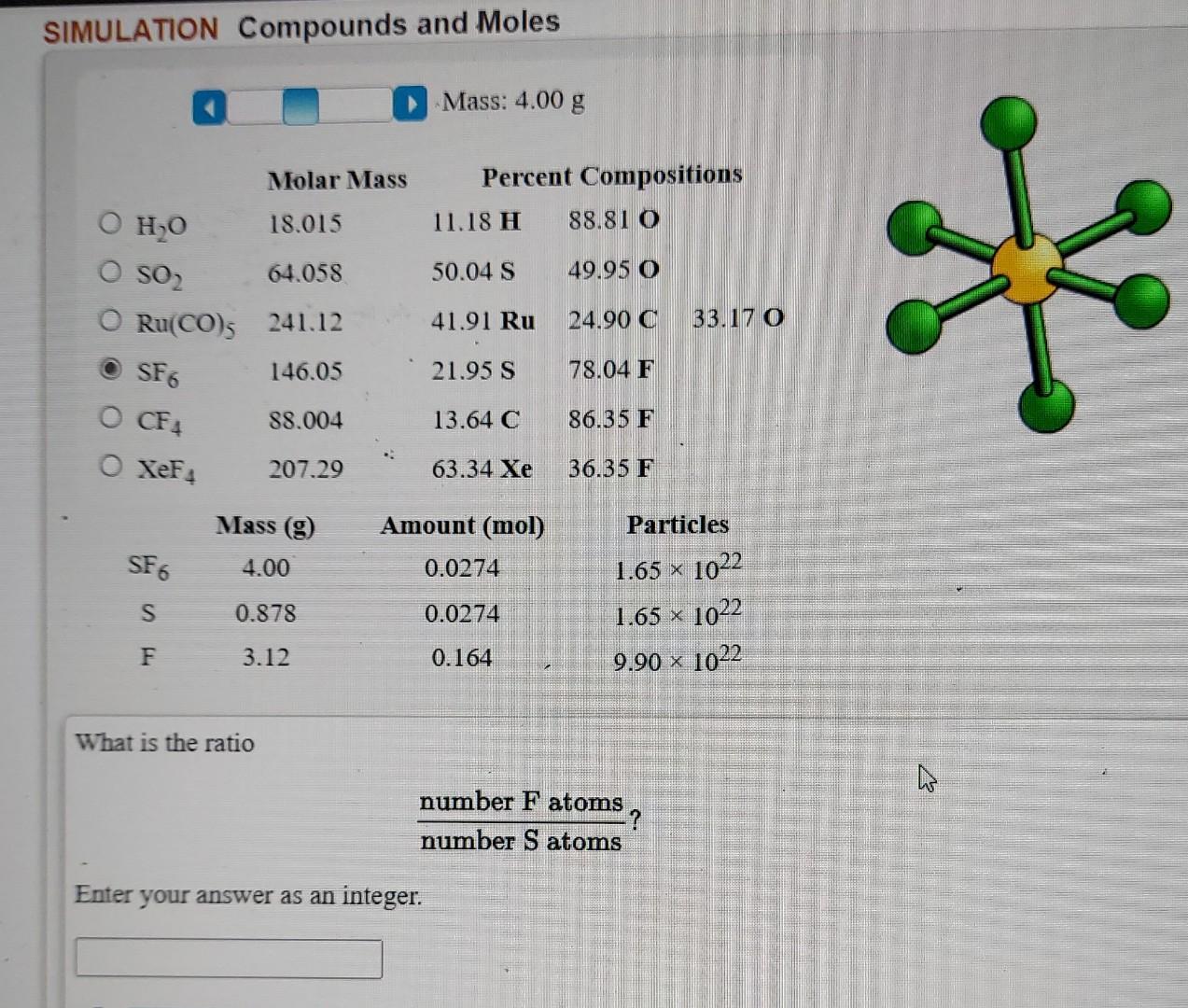The image size is (1188, 1008).
Task: Click the bottom fluorine atom of the SF6 model
Action: click(1048, 407)
